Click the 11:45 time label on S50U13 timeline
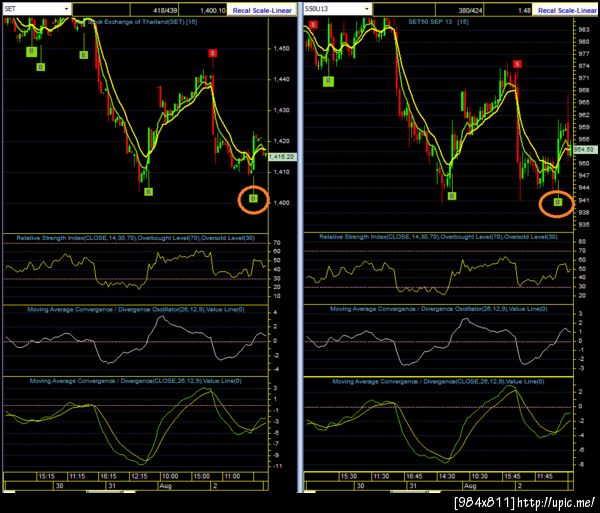Image resolution: width=600 pixels, height=513 pixels. [x=545, y=476]
